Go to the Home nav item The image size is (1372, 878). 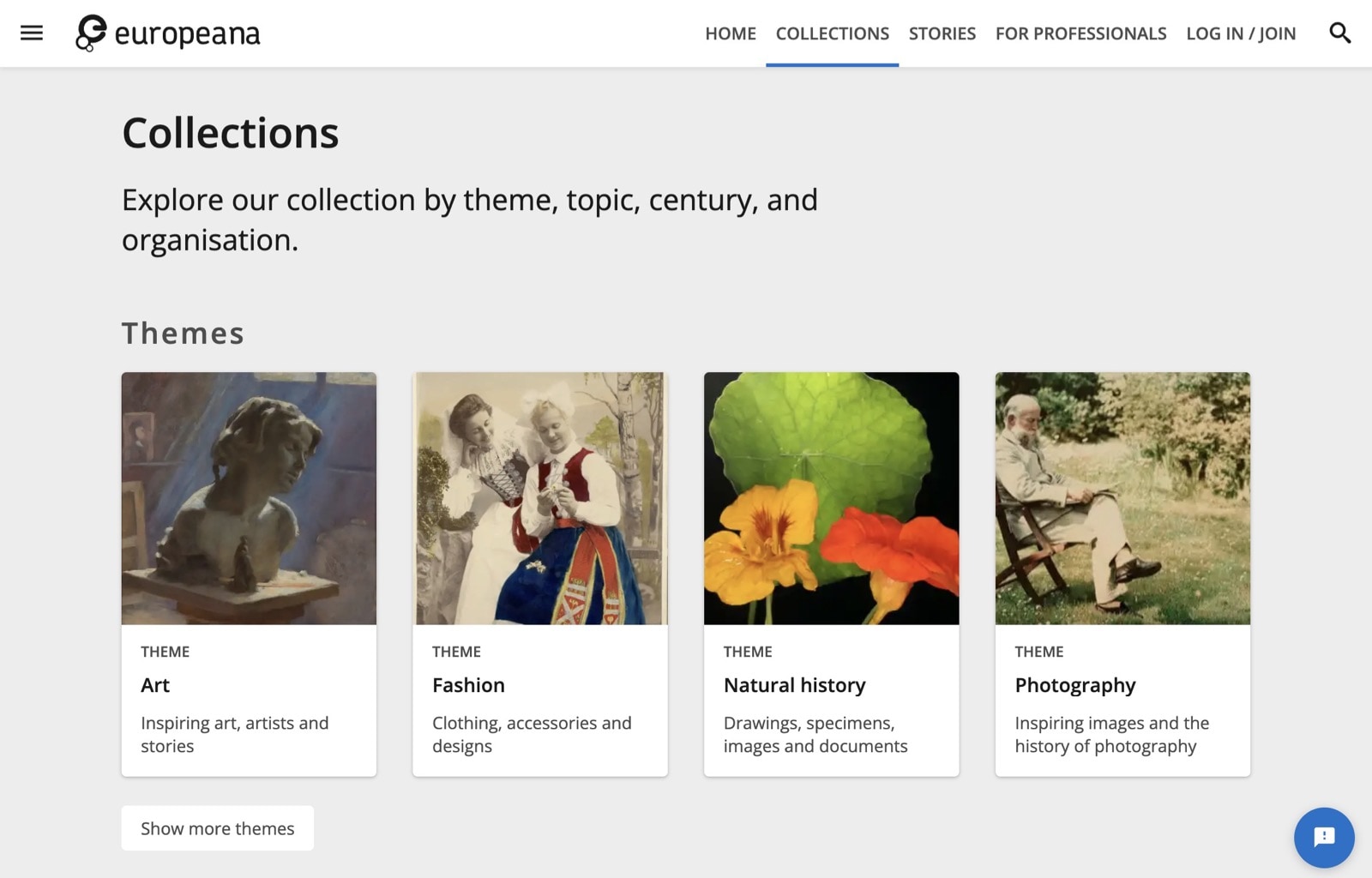pos(731,33)
